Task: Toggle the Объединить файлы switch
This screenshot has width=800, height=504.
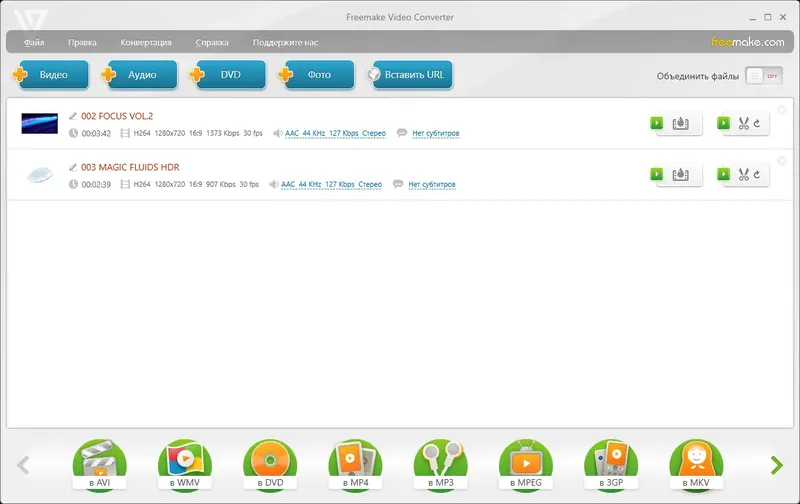Action: pos(764,76)
